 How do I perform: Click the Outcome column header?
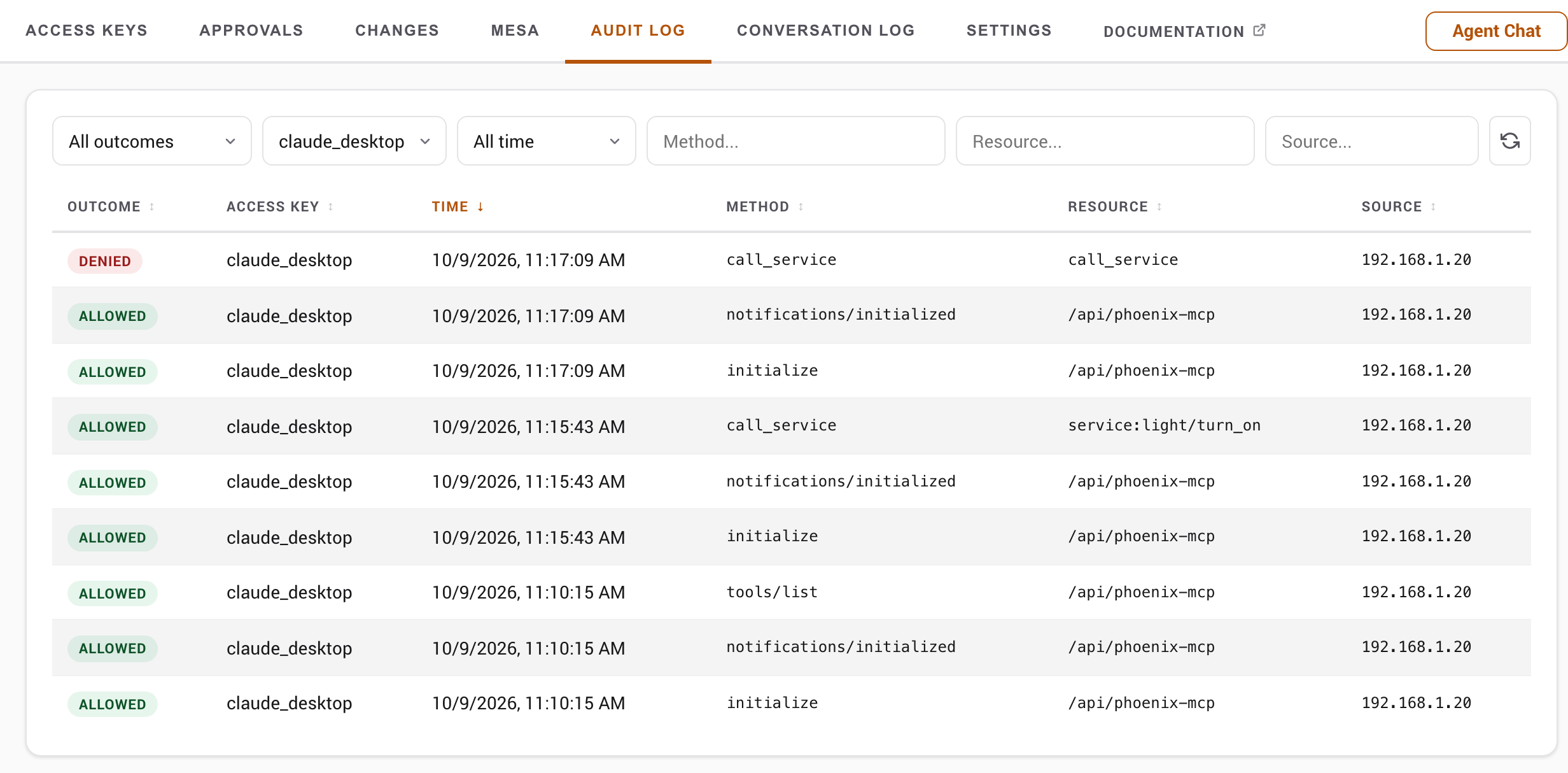tap(104, 207)
